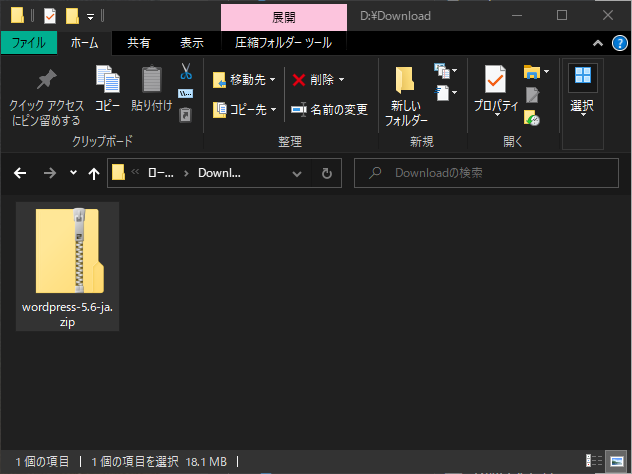Go forward with the right arrow
Viewport: 632px width, 474px height.
pyautogui.click(x=50, y=173)
